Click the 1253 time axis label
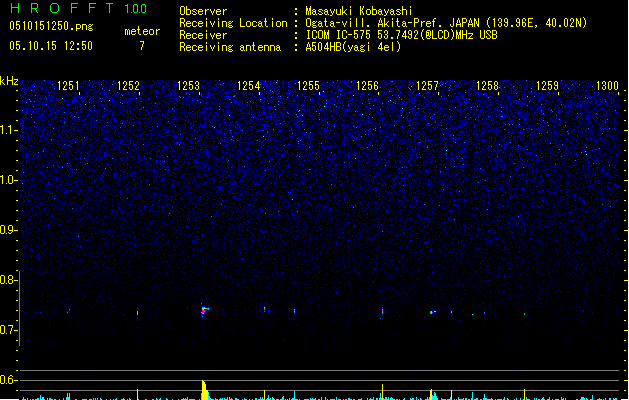This screenshot has width=629, height=400. tap(188, 86)
